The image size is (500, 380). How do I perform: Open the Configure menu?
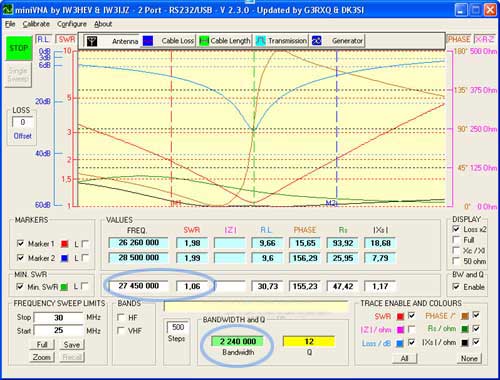(72, 24)
